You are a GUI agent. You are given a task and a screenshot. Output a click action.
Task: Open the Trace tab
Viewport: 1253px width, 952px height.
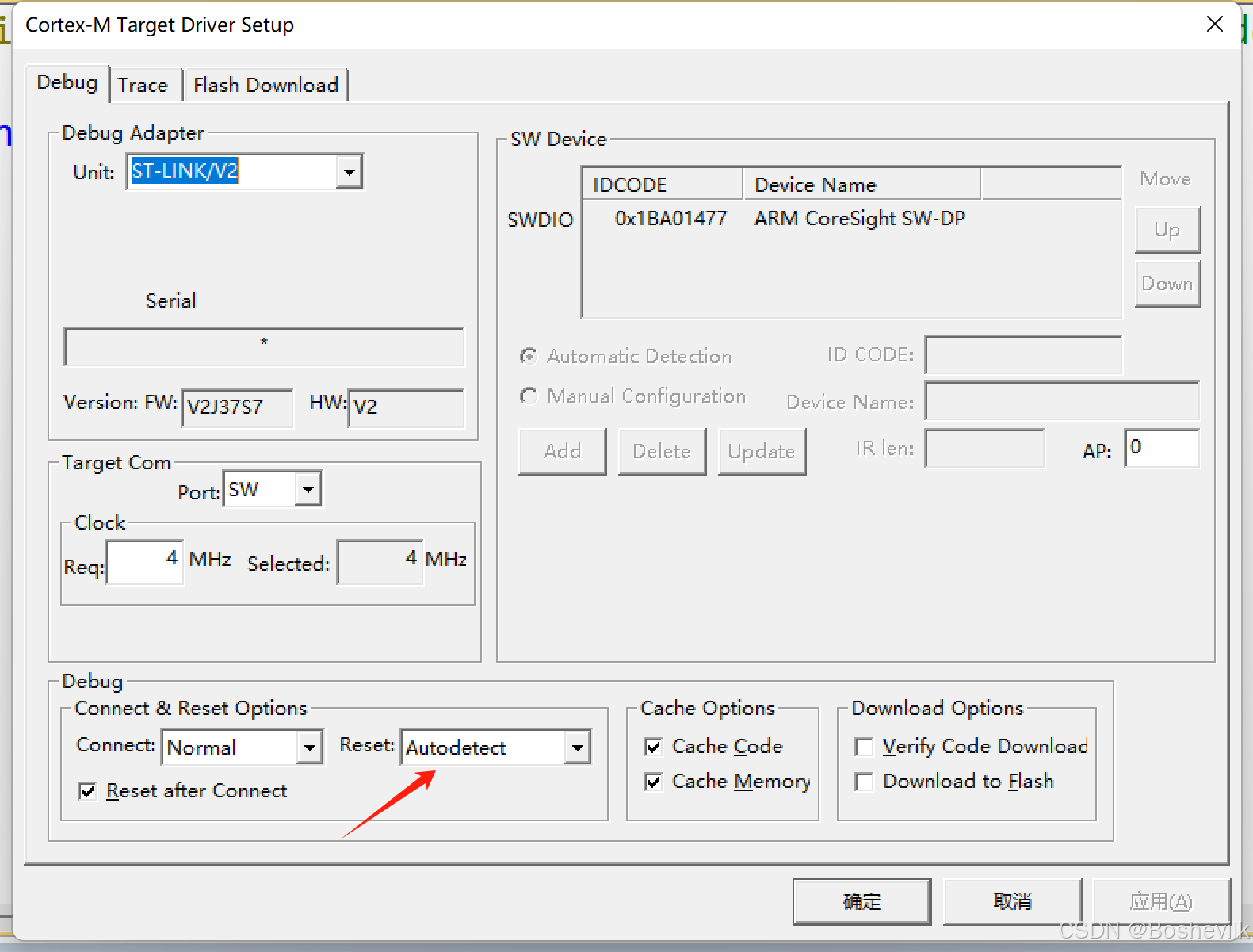click(x=143, y=85)
